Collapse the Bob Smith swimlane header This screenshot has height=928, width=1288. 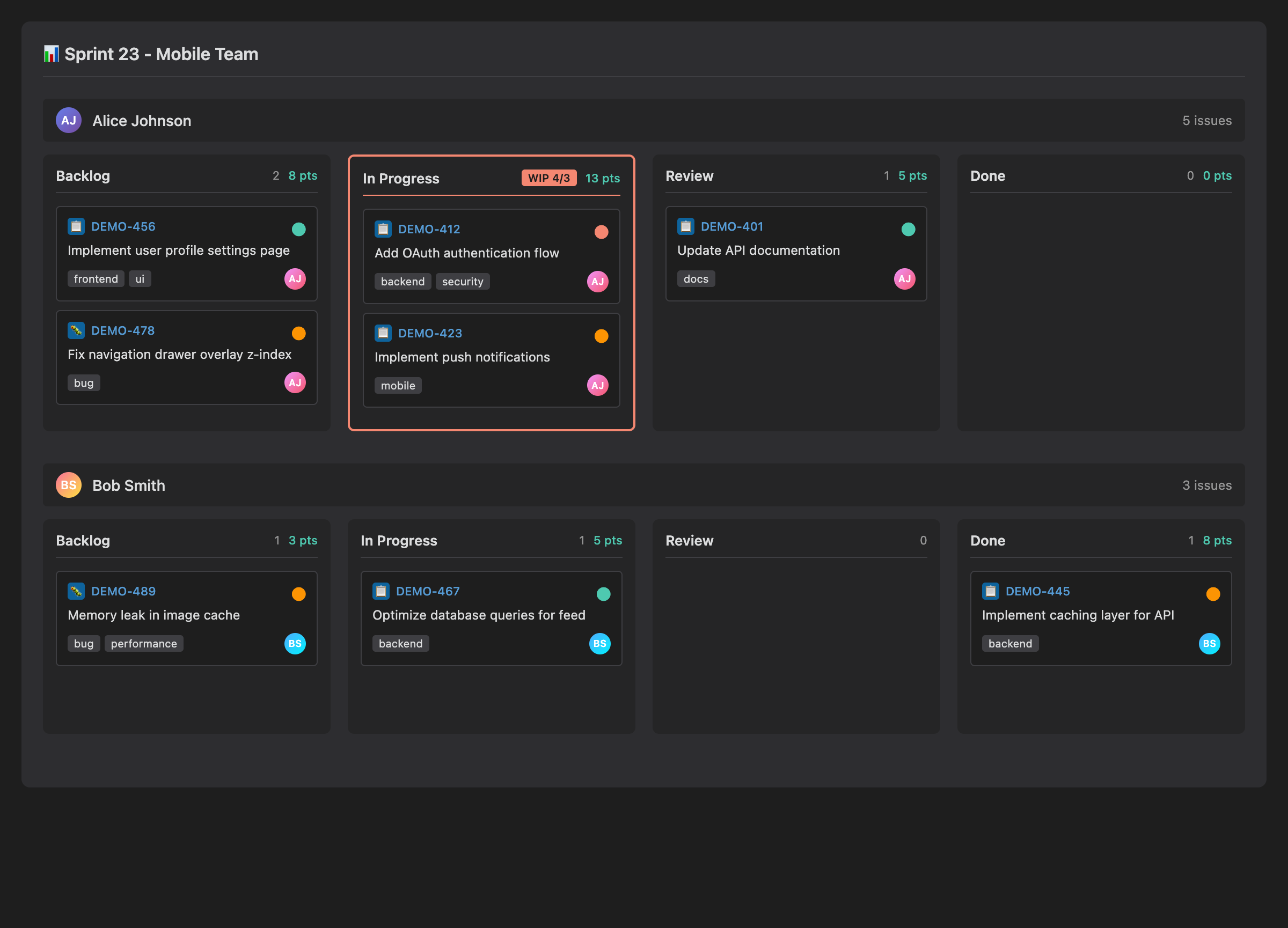pos(644,485)
